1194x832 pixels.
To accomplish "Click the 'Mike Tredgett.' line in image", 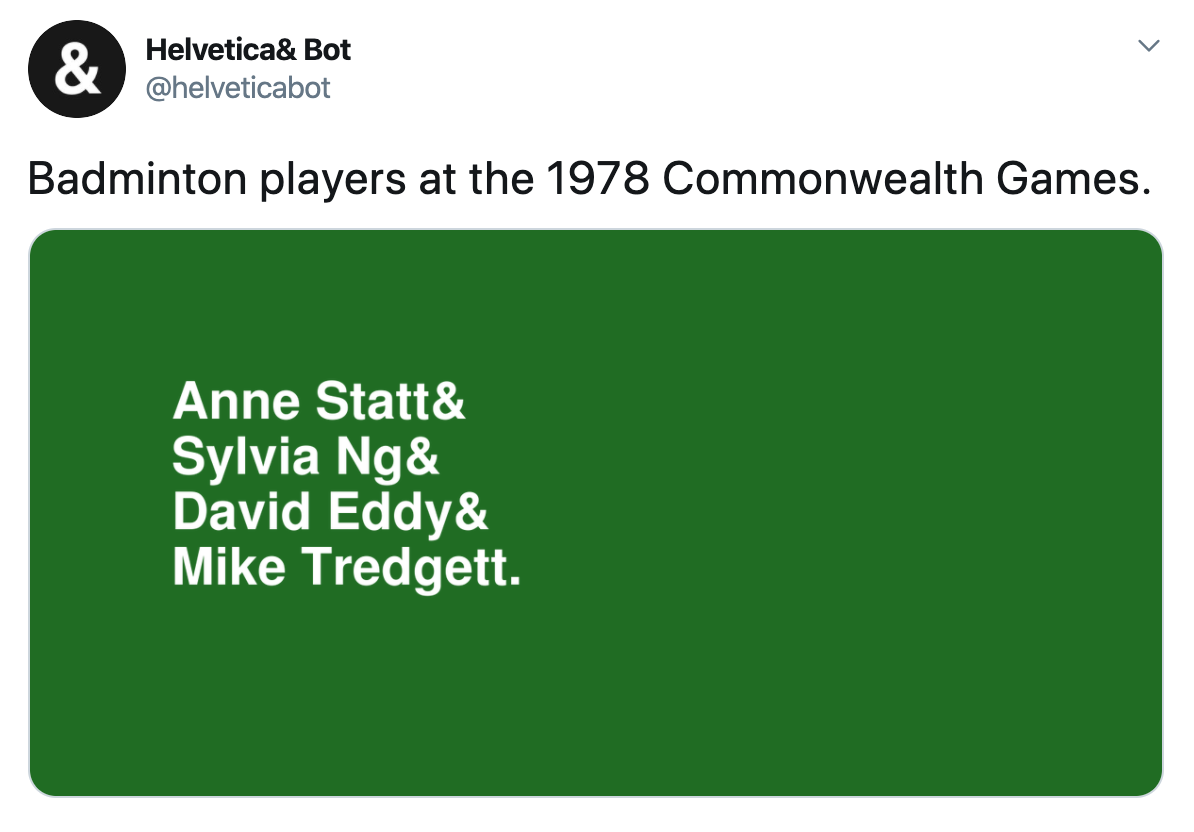I will 346,568.
